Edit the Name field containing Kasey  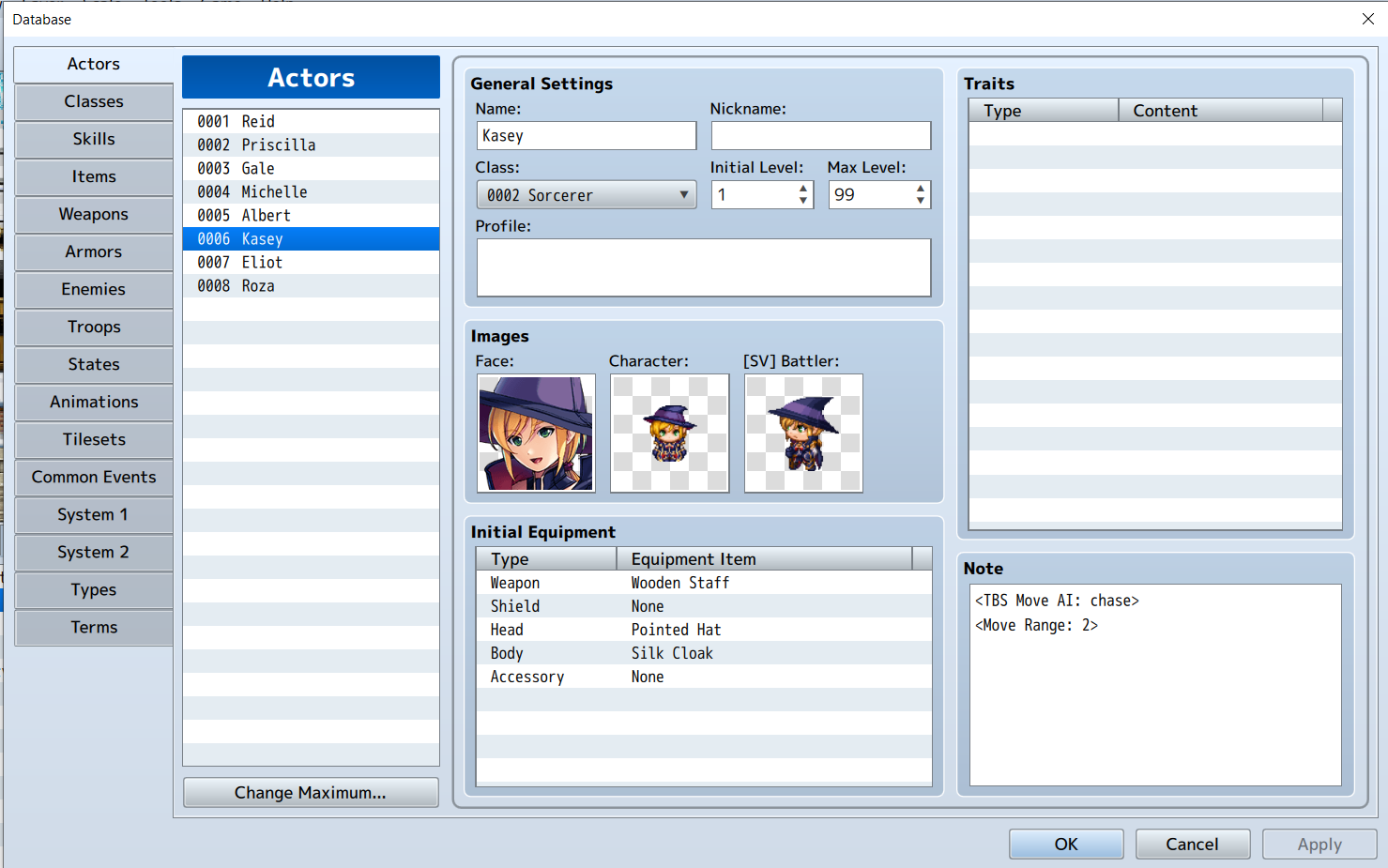(587, 136)
